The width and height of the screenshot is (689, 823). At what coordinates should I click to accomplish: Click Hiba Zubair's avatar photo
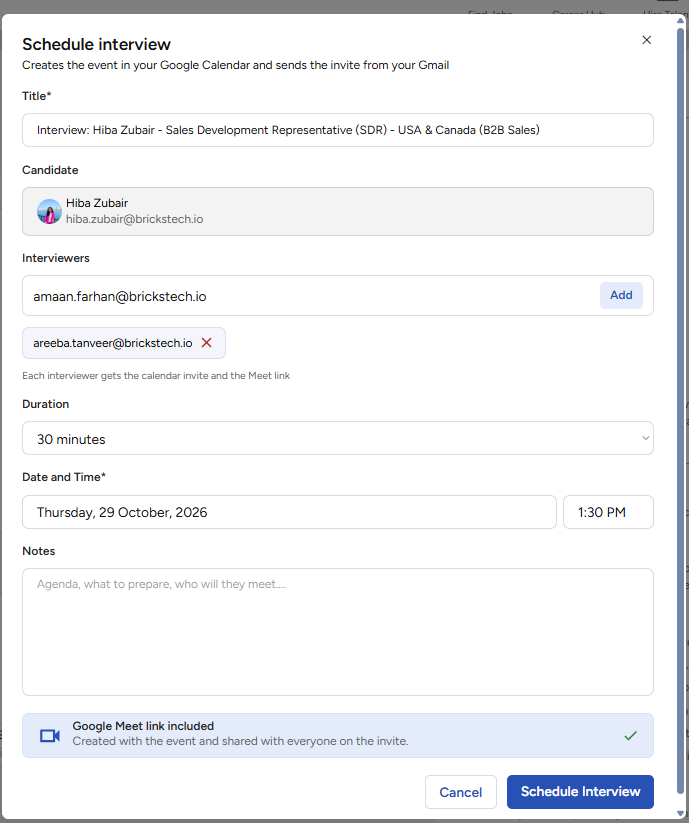click(49, 212)
